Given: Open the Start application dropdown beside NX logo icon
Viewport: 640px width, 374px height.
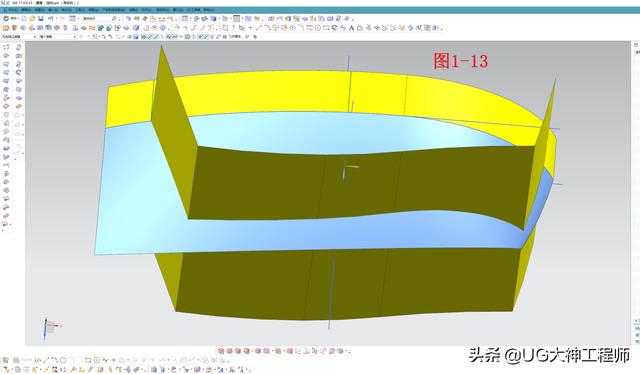Looking at the screenshot, I should pos(11,18).
